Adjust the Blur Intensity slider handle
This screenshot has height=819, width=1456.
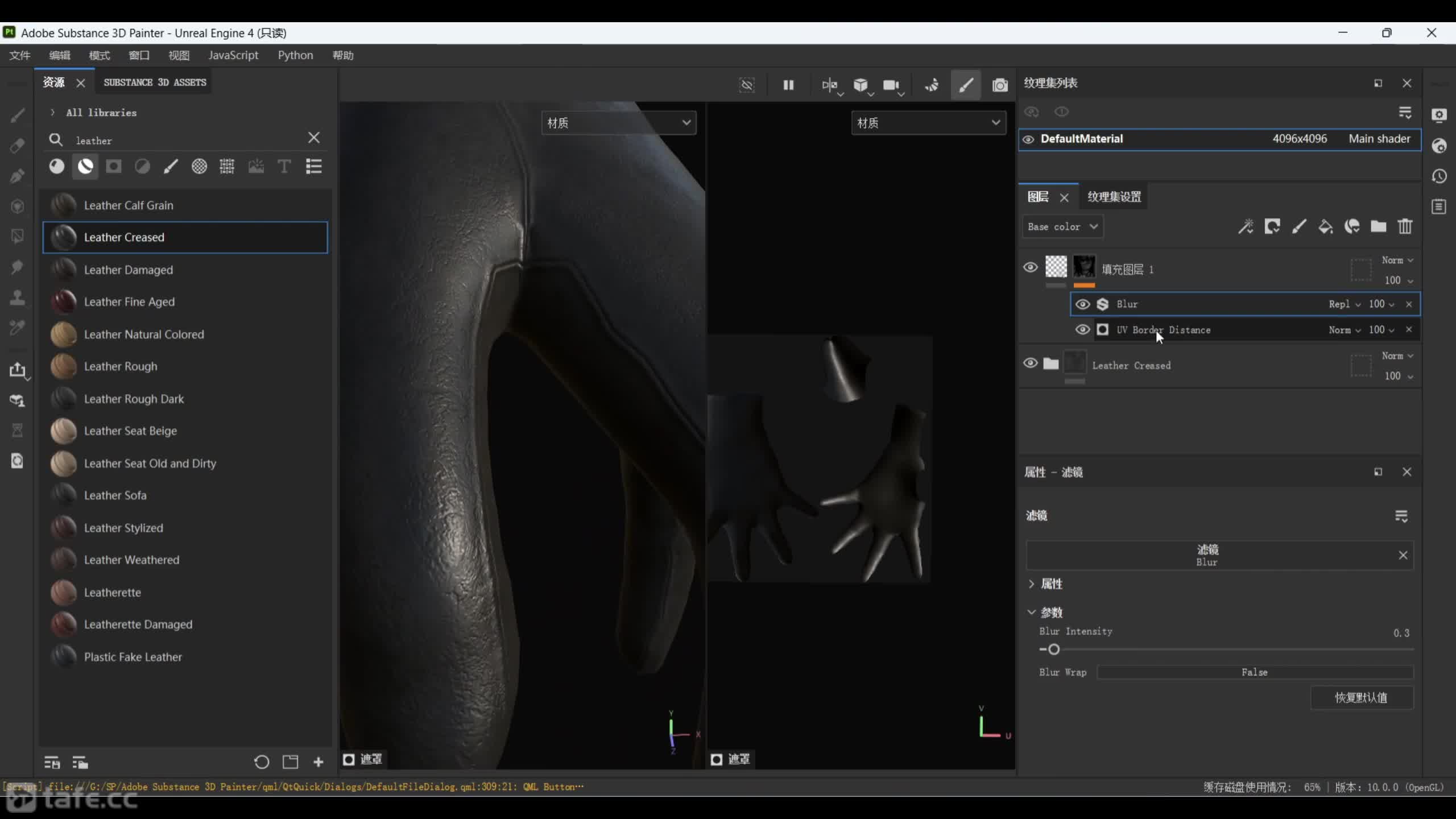pyautogui.click(x=1053, y=650)
